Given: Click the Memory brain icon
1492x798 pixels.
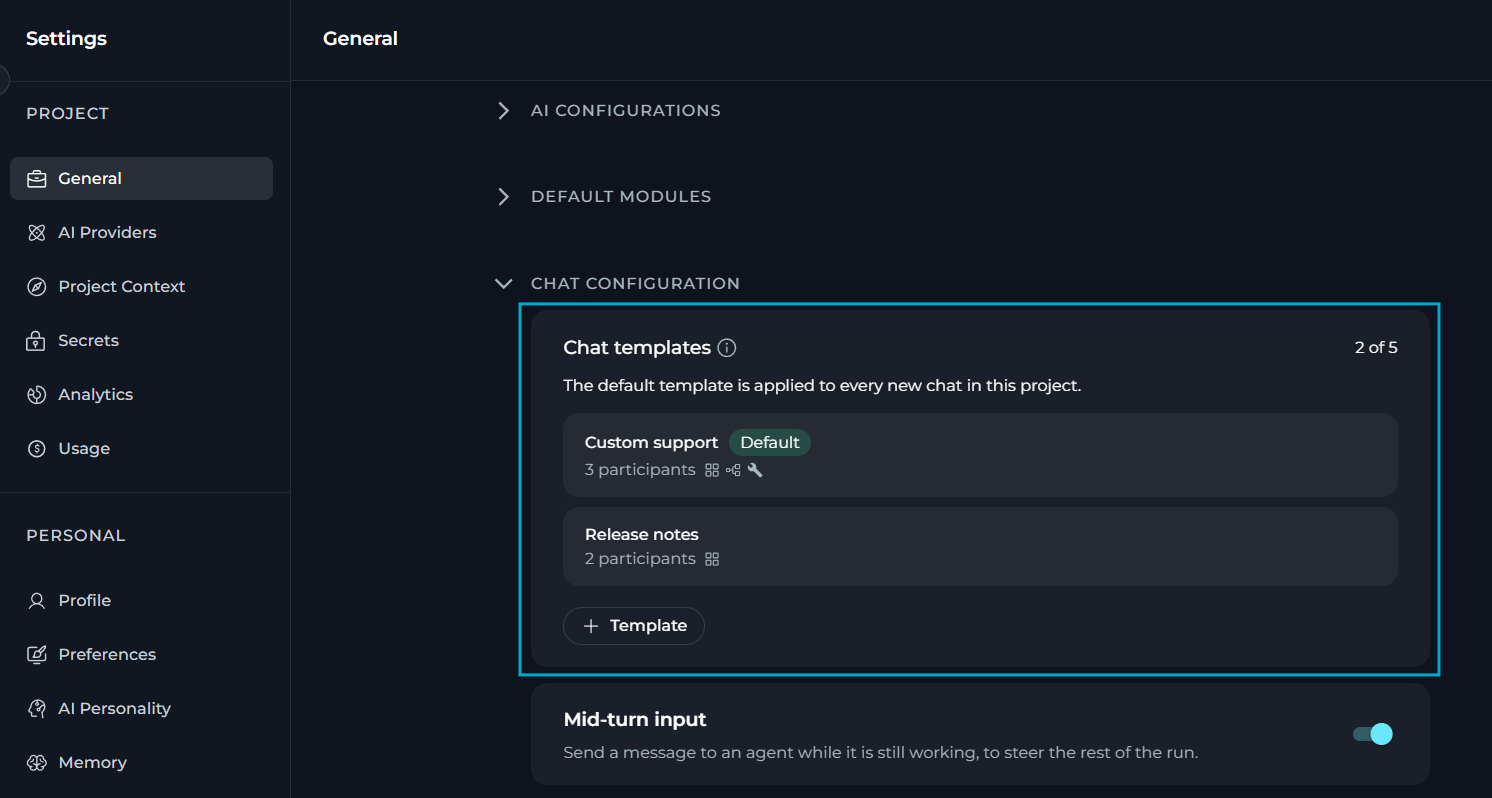Looking at the screenshot, I should 37,763.
